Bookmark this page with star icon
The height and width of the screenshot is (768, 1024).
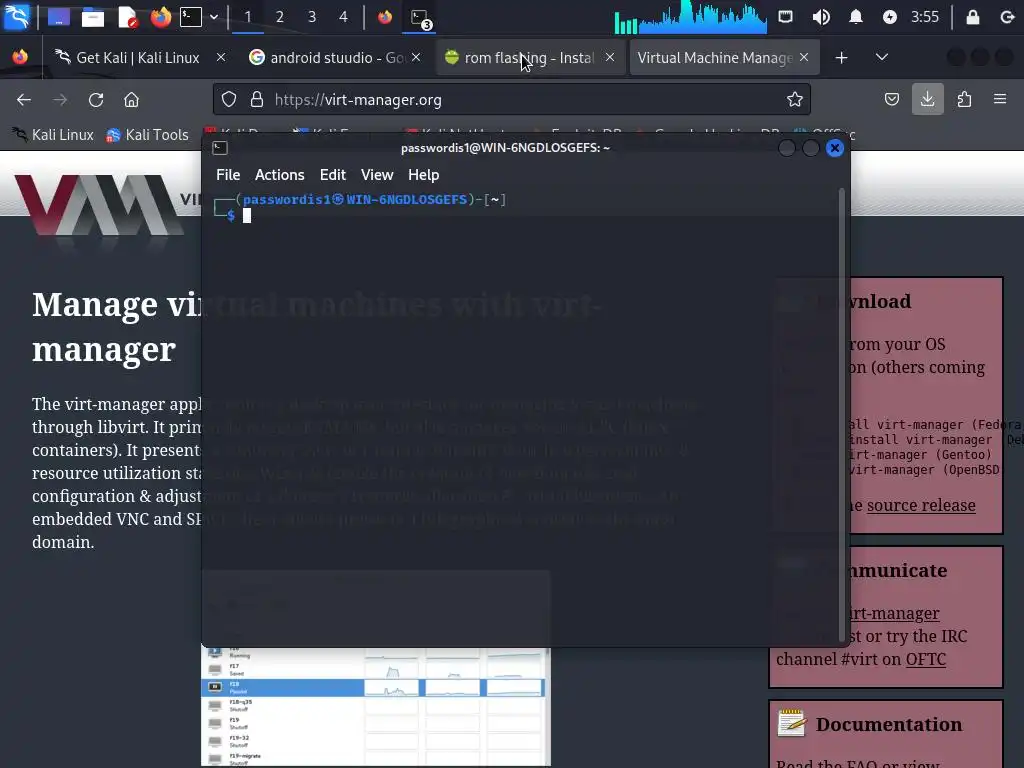tap(794, 99)
